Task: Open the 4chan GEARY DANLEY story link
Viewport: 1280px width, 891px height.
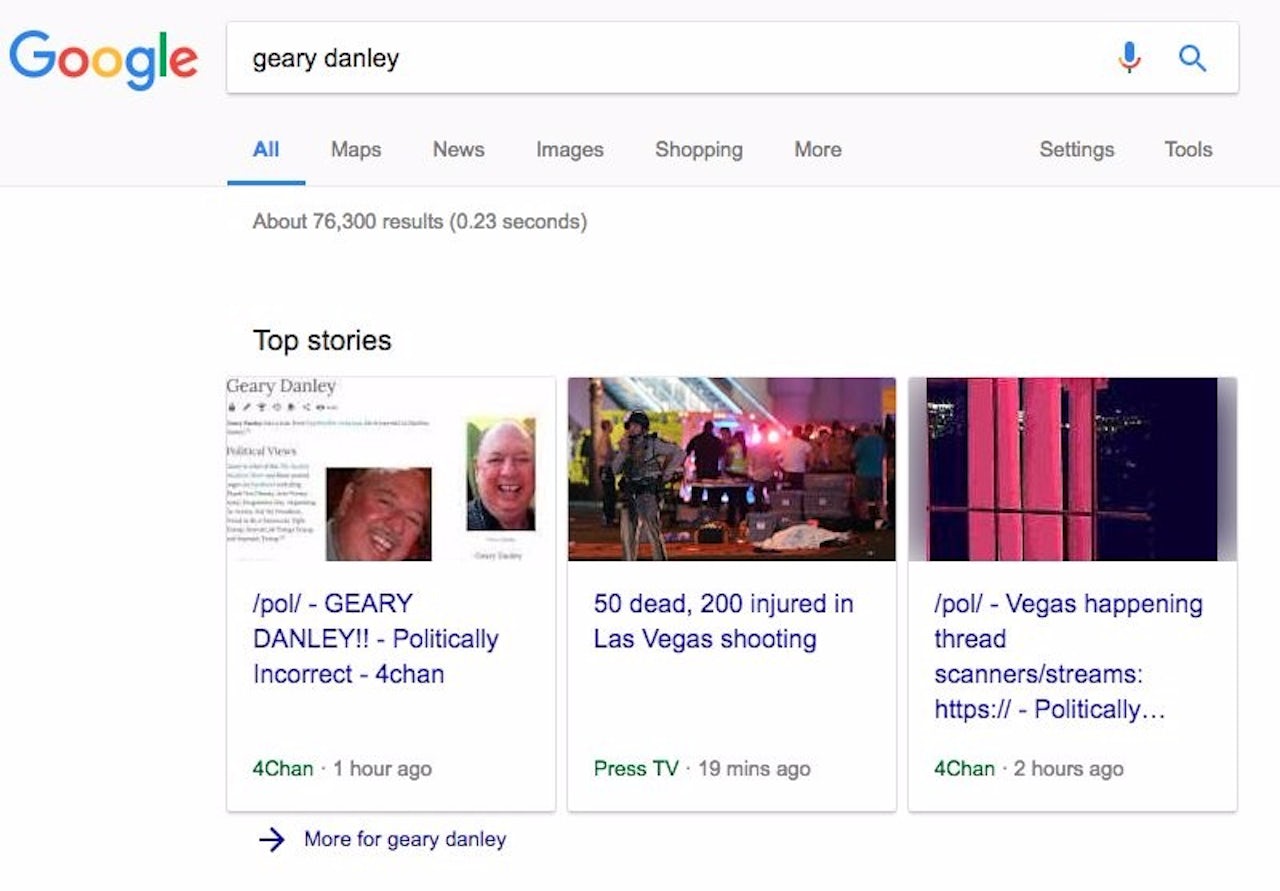Action: coord(375,638)
